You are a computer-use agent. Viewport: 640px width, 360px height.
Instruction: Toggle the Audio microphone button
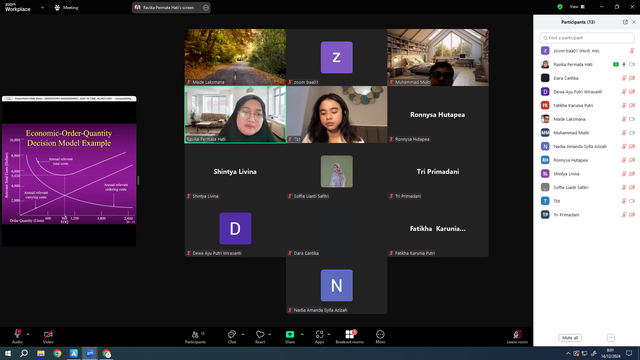[x=17, y=336]
